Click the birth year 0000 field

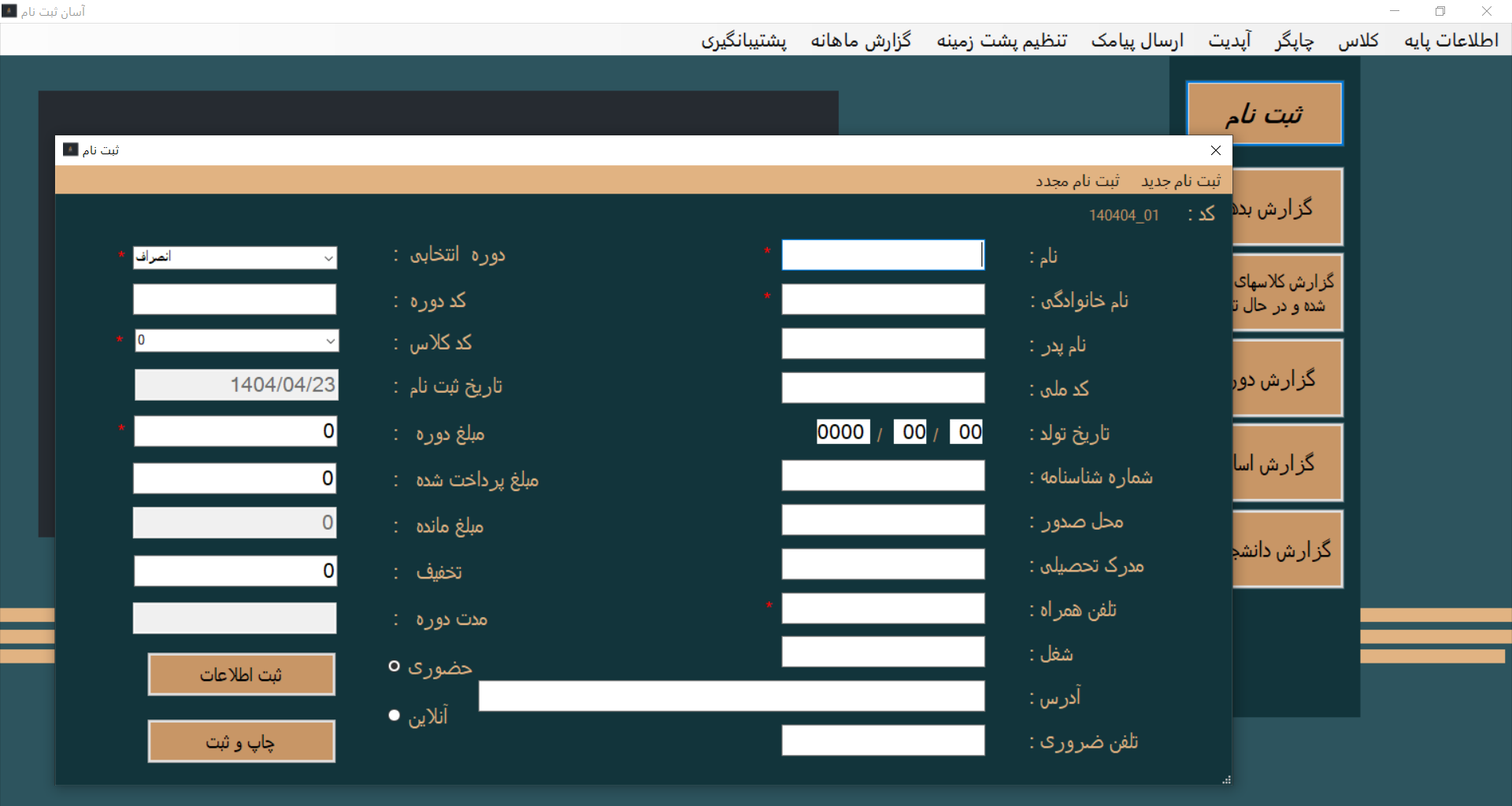[843, 431]
